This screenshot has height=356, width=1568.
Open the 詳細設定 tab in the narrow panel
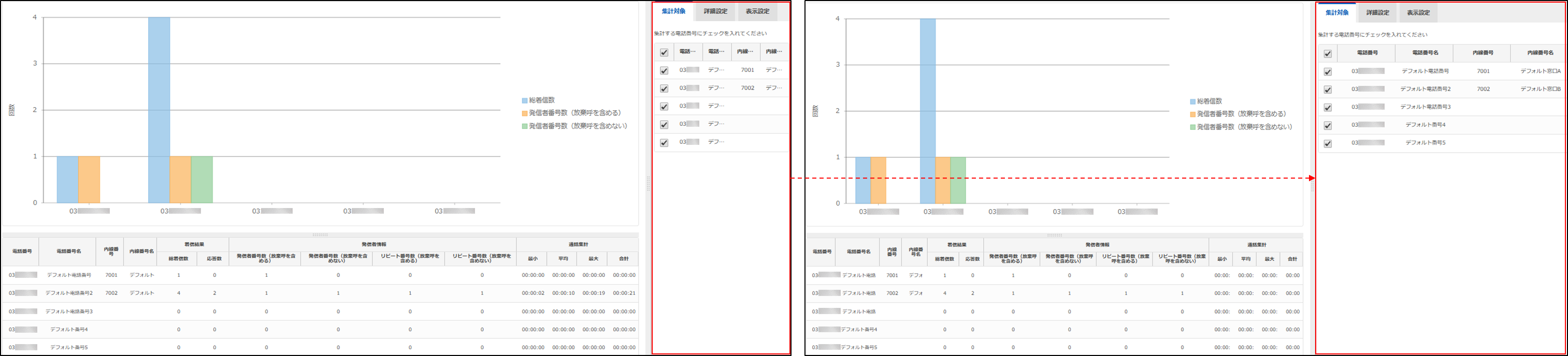(x=715, y=11)
